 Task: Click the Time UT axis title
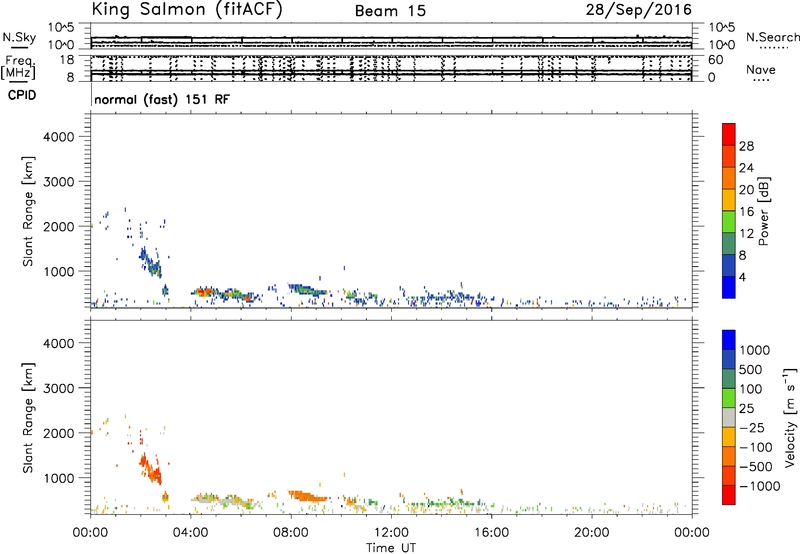[x=391, y=548]
